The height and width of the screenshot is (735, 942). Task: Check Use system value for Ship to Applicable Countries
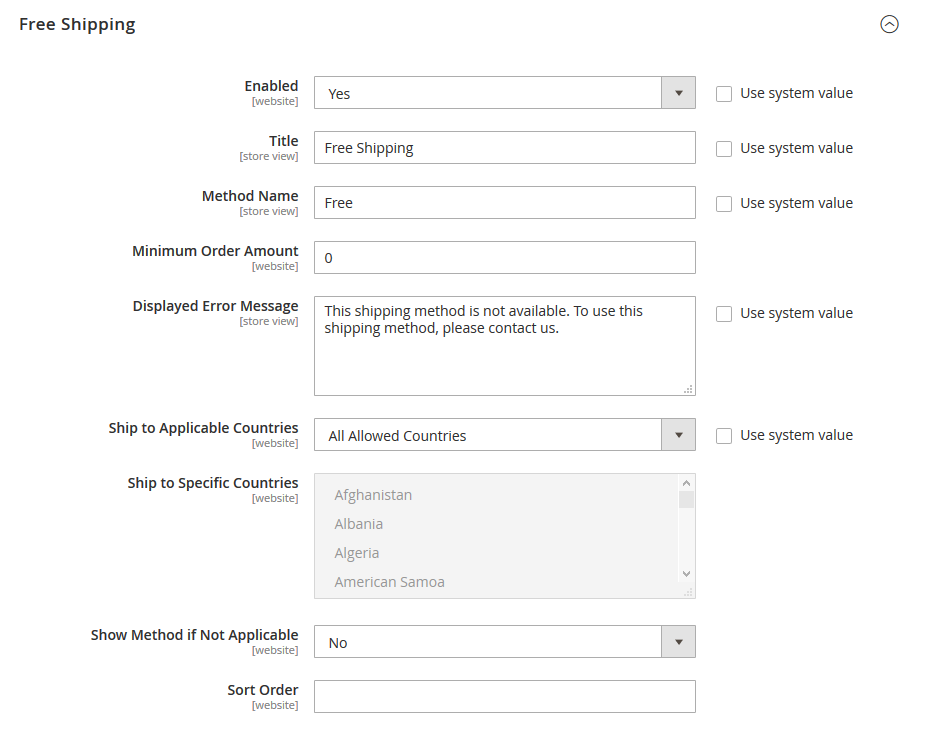coord(724,435)
